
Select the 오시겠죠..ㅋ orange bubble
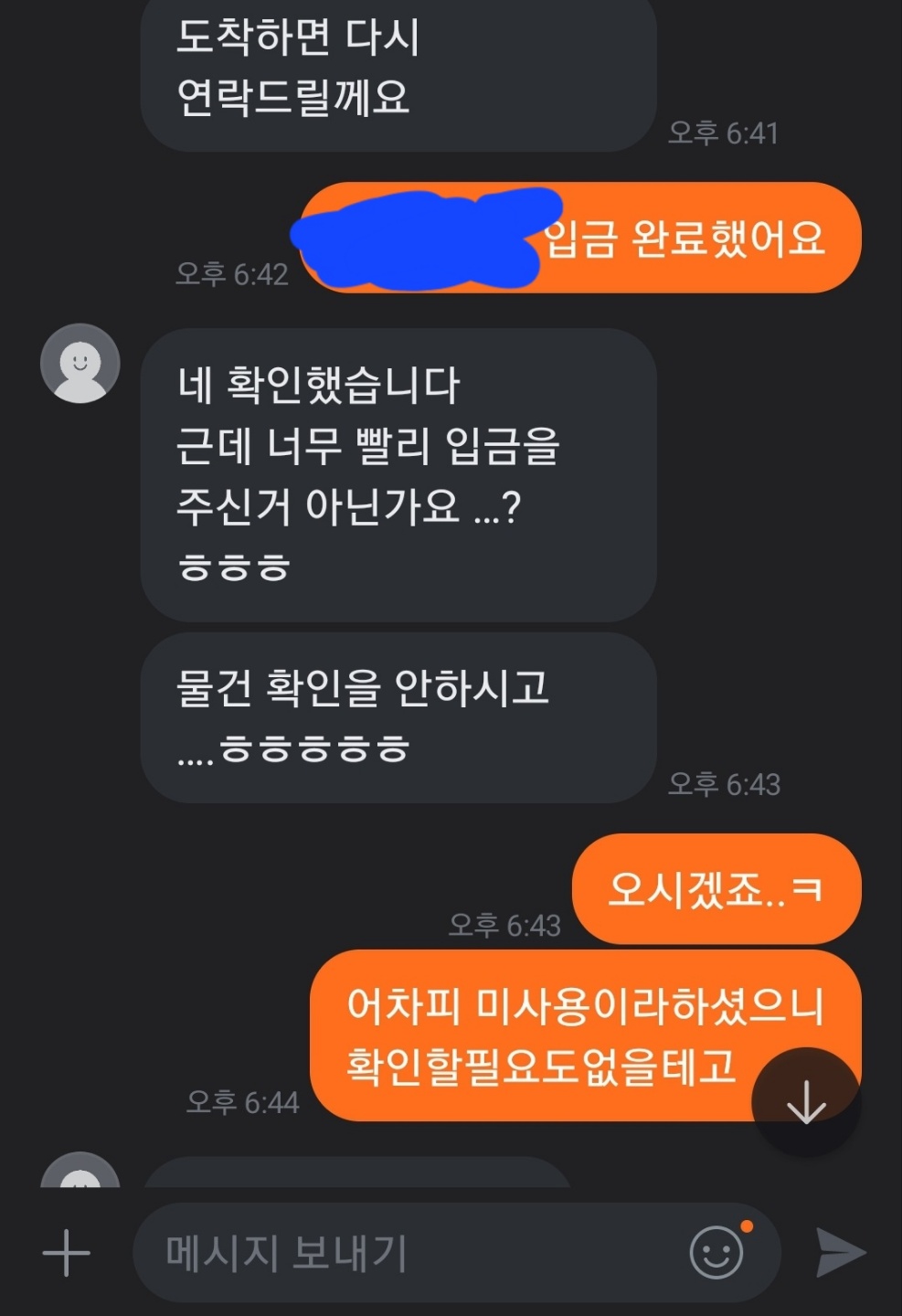tap(716, 888)
